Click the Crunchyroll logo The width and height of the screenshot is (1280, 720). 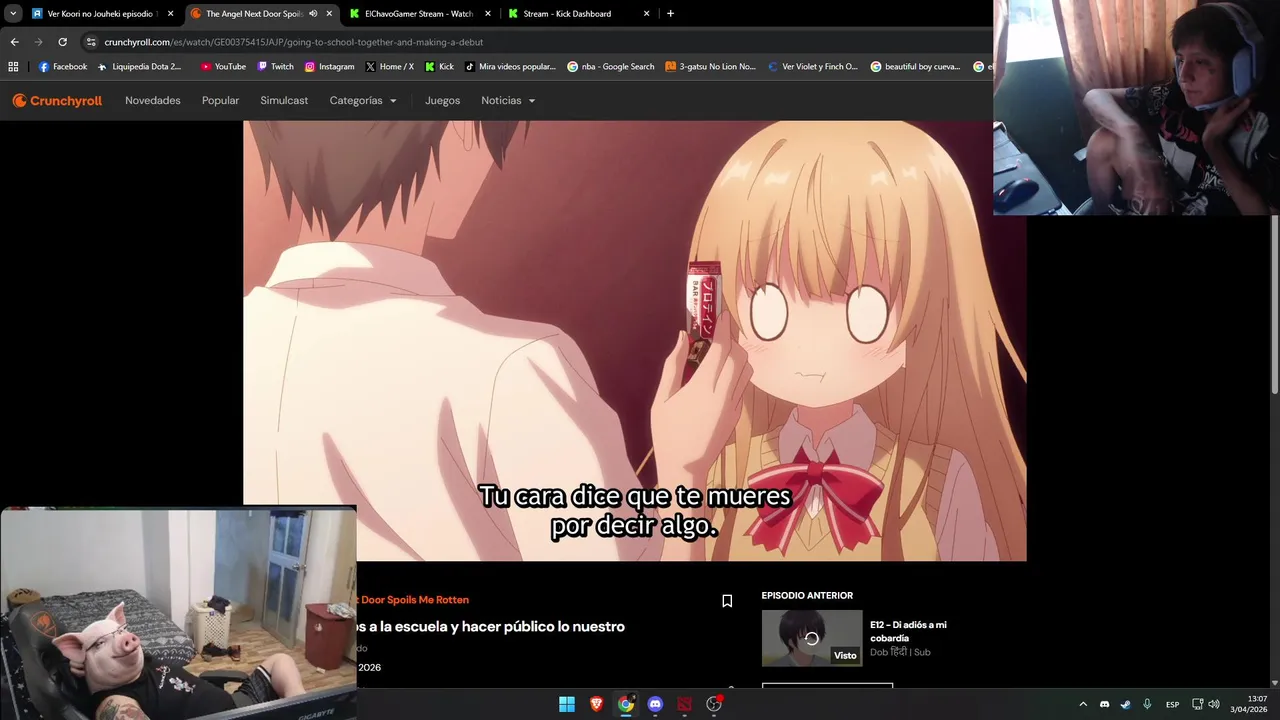point(57,101)
